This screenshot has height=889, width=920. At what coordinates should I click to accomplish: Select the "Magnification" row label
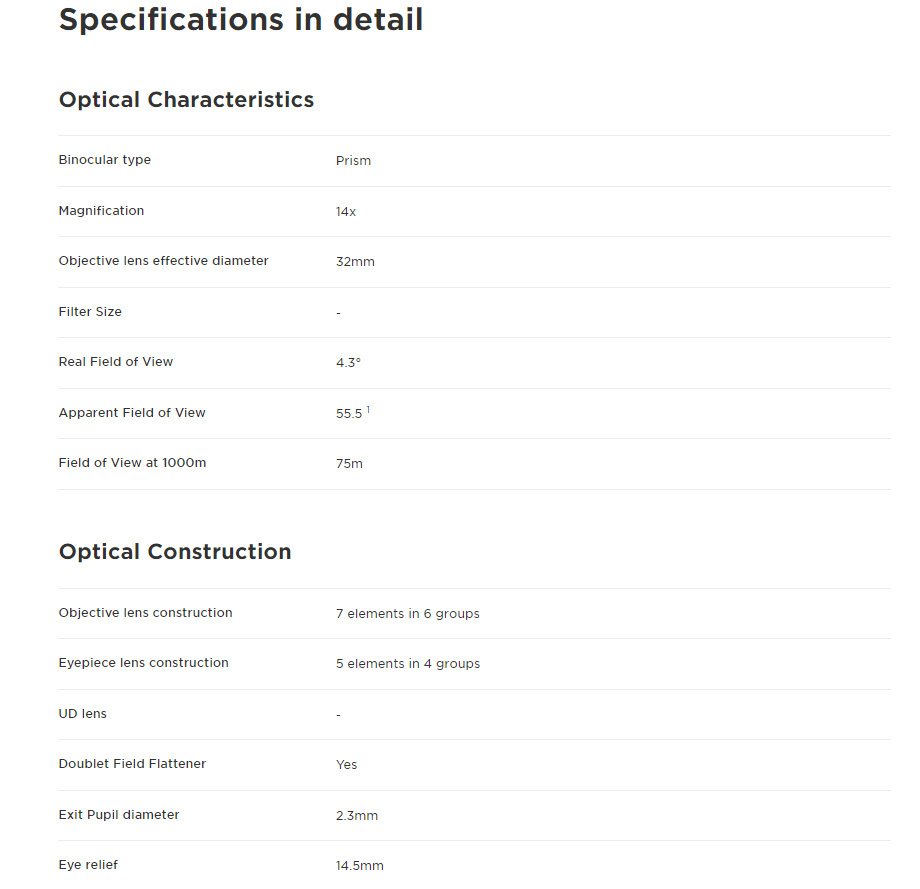pos(101,211)
